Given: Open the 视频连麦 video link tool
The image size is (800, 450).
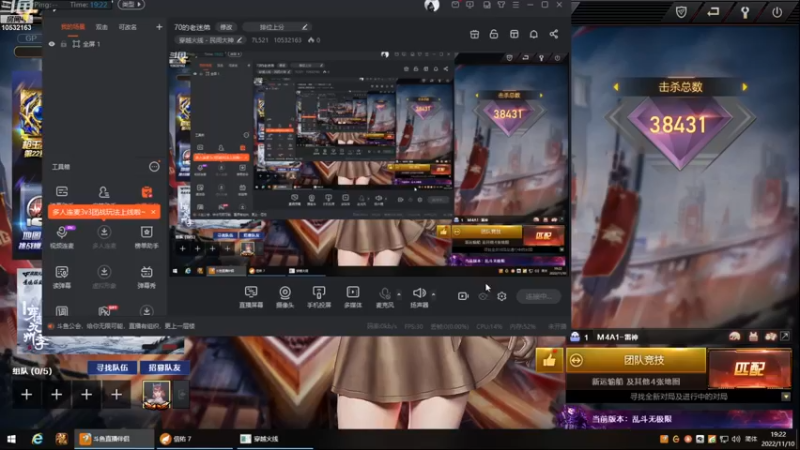Looking at the screenshot, I should (x=62, y=237).
